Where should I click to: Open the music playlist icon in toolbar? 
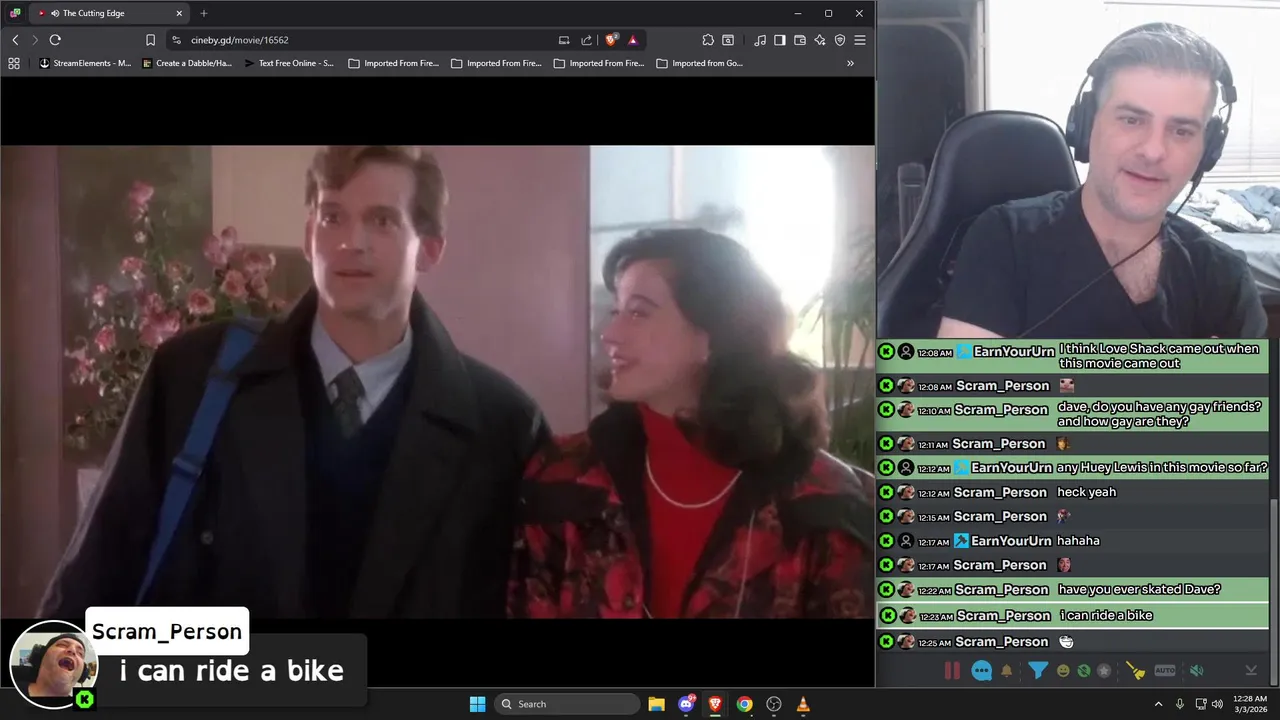(760, 40)
